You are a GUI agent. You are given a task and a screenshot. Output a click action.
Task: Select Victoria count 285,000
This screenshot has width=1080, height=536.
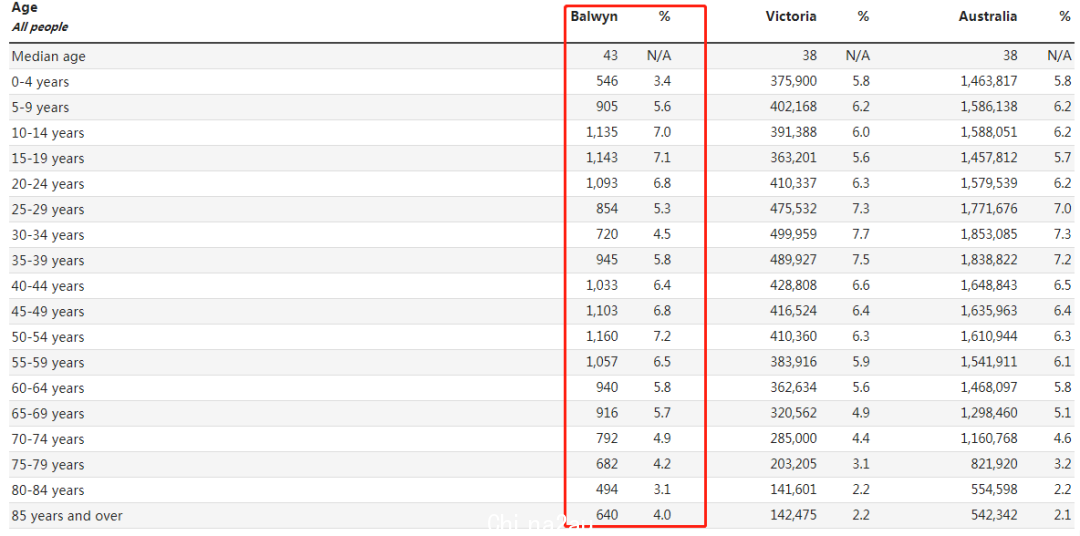794,439
